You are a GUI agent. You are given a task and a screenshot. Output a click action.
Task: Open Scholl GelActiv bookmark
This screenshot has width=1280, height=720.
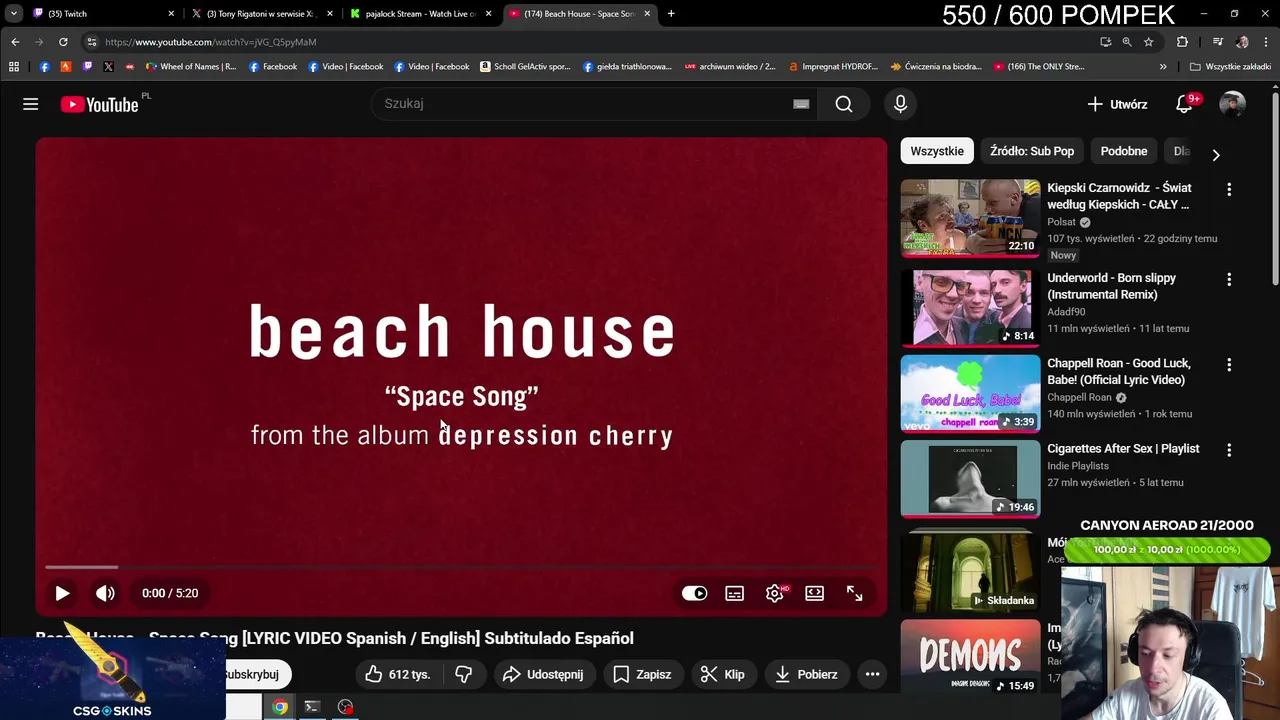coord(525,67)
